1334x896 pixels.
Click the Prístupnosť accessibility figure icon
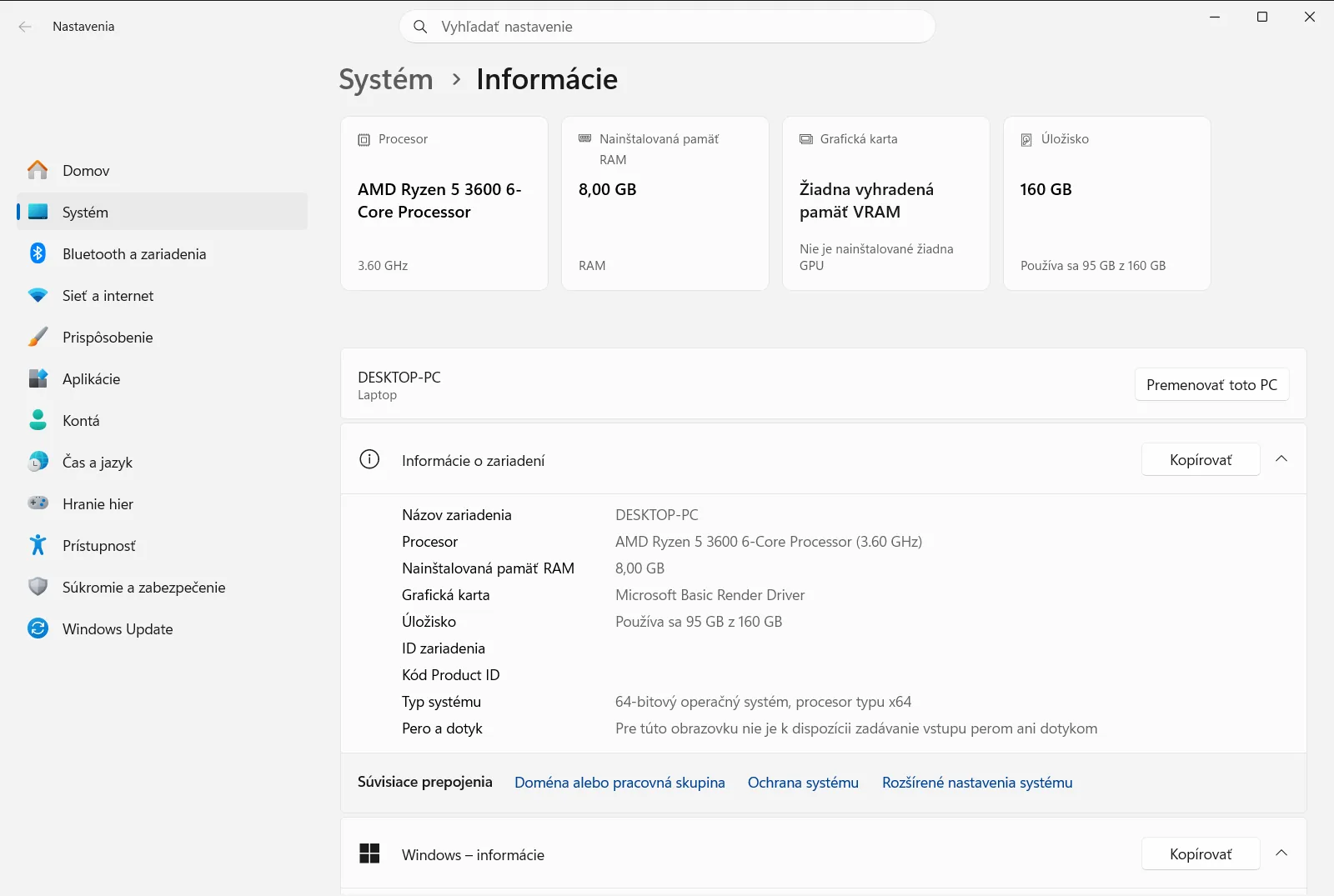(38, 545)
